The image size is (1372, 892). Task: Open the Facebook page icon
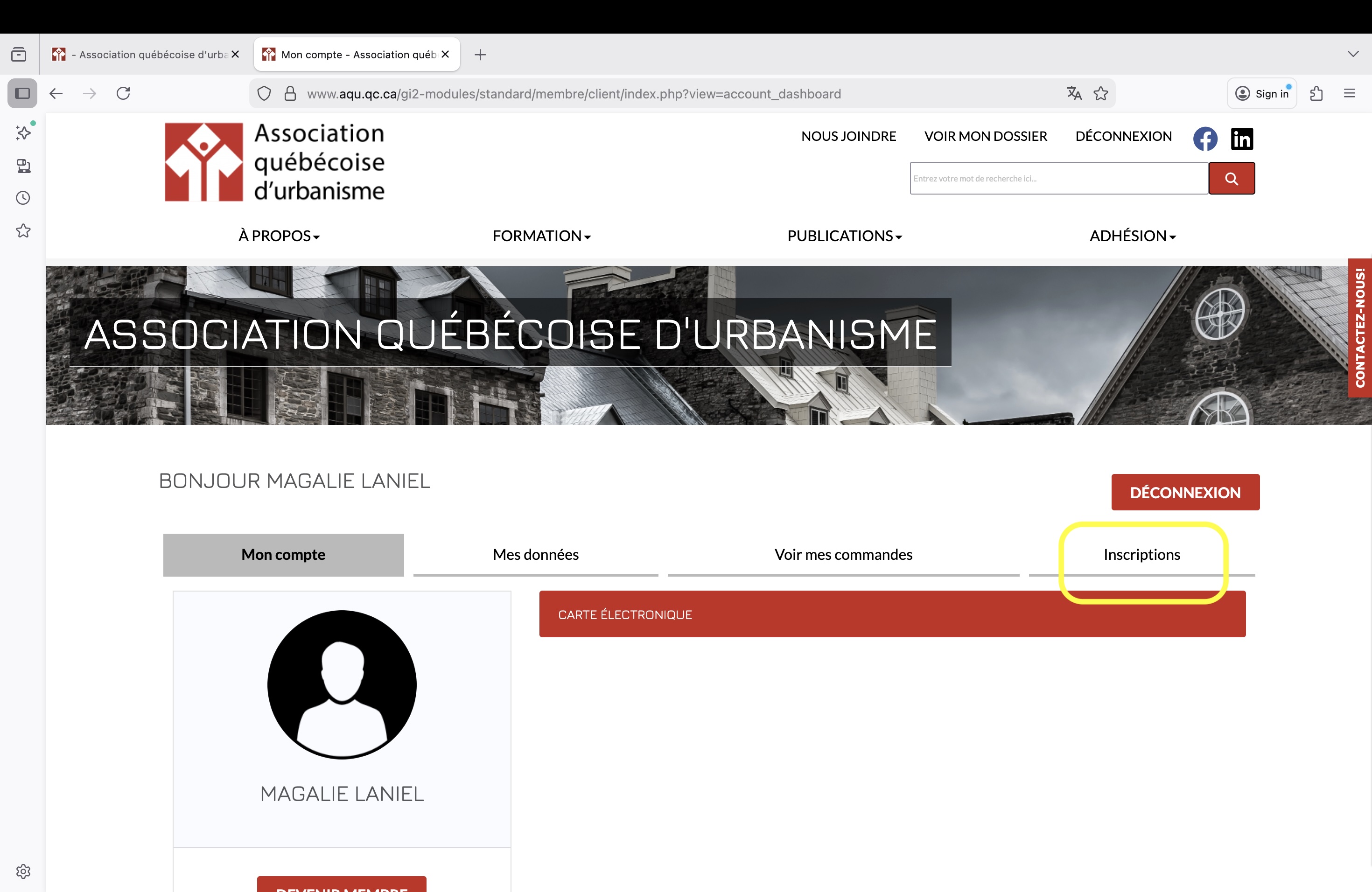[1205, 138]
